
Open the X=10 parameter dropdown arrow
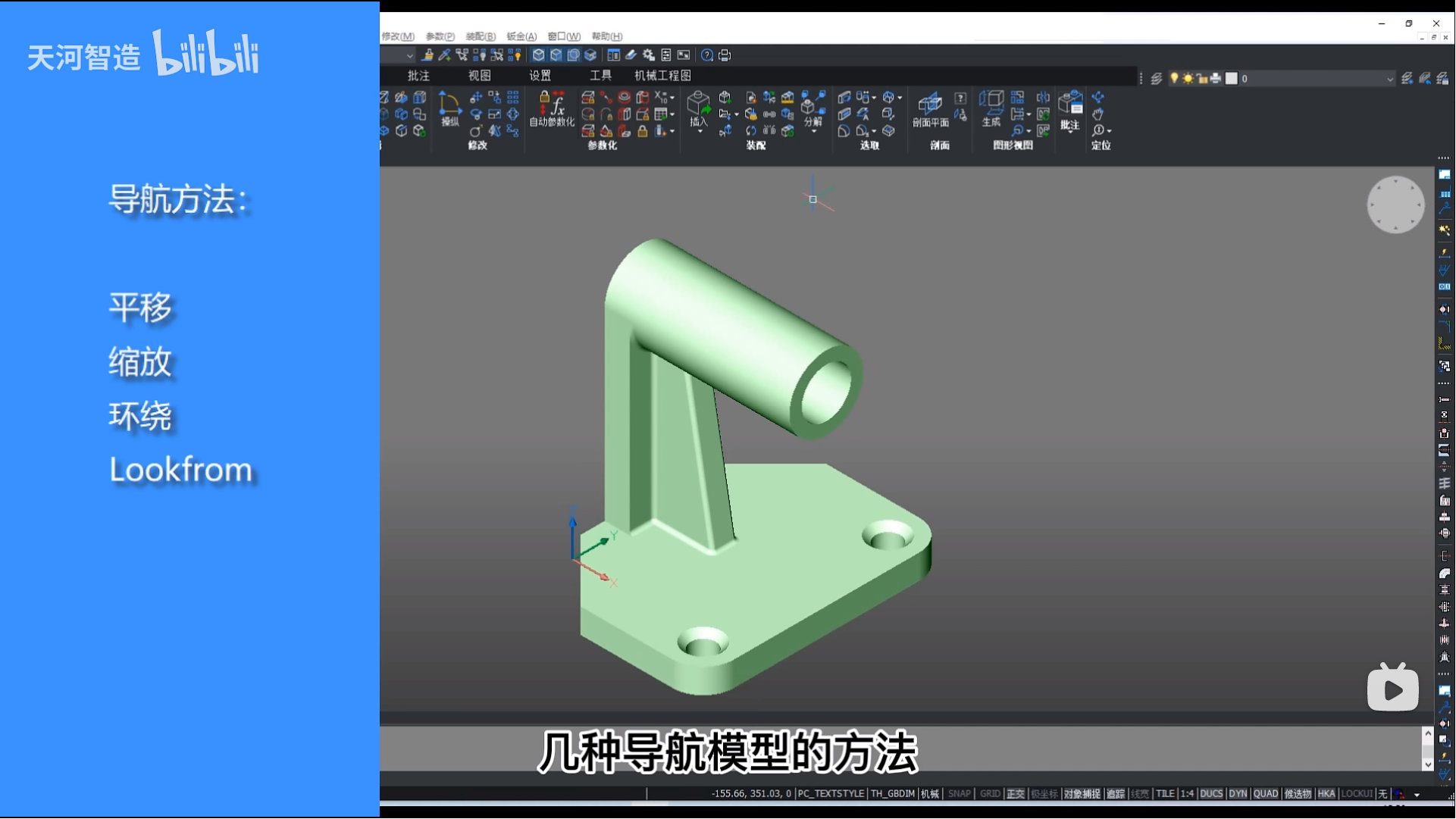click(672, 98)
